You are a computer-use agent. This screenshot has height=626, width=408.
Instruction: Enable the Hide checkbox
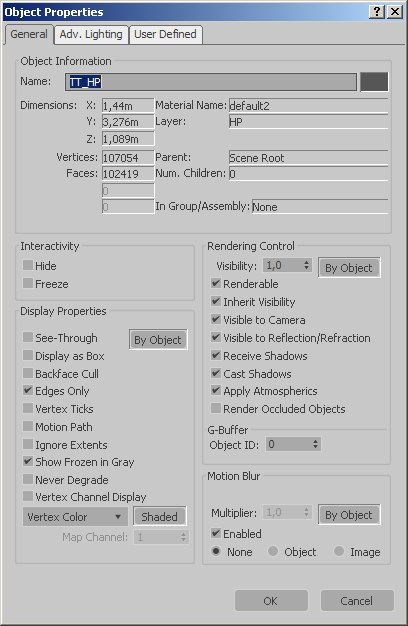tap(28, 265)
